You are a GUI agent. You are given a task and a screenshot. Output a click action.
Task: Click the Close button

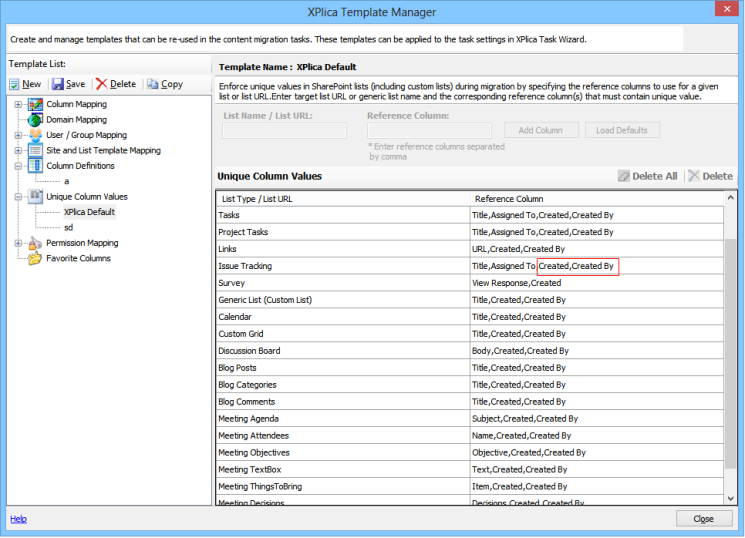[704, 519]
